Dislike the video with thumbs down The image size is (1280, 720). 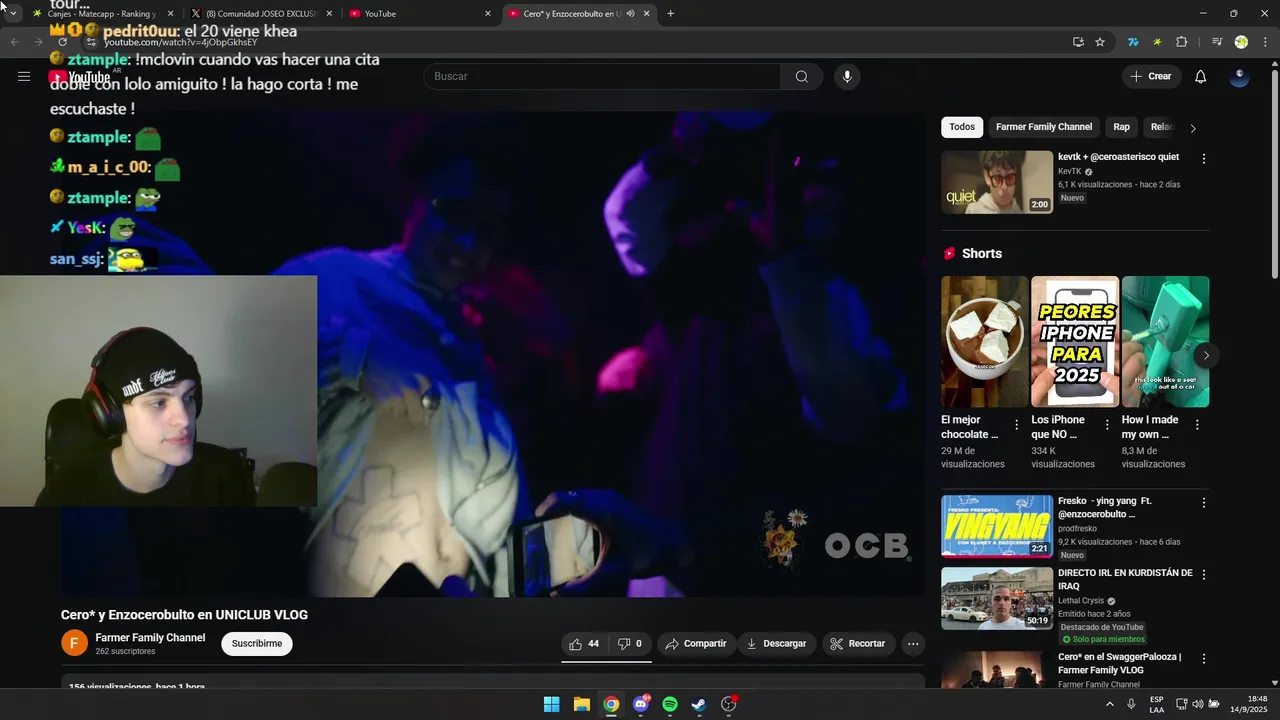click(x=630, y=644)
